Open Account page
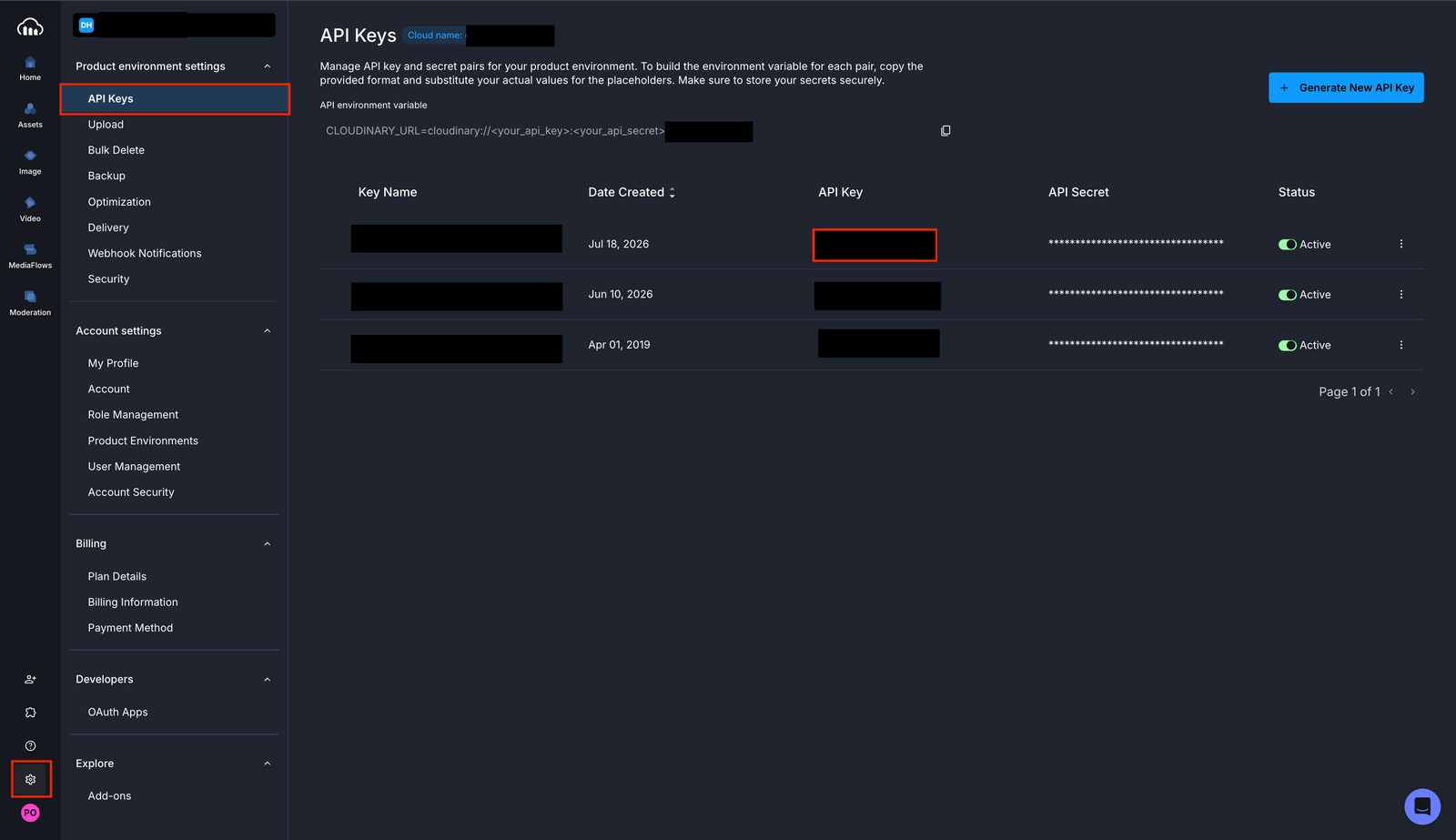 108,390
